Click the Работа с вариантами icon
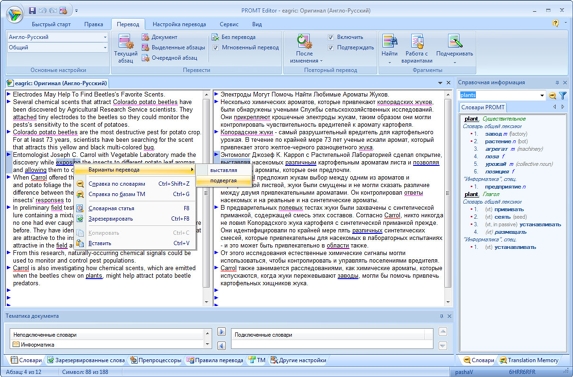The height and width of the screenshot is (377, 573). point(417,41)
